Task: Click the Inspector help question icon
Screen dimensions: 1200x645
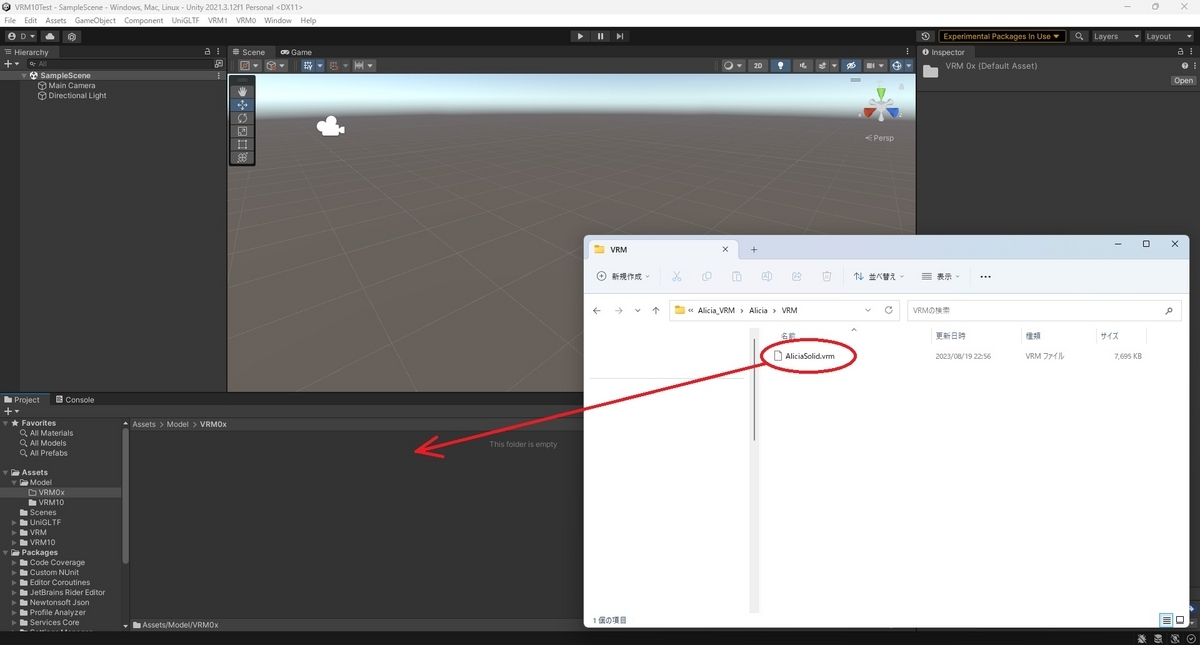Action: click(1184, 66)
